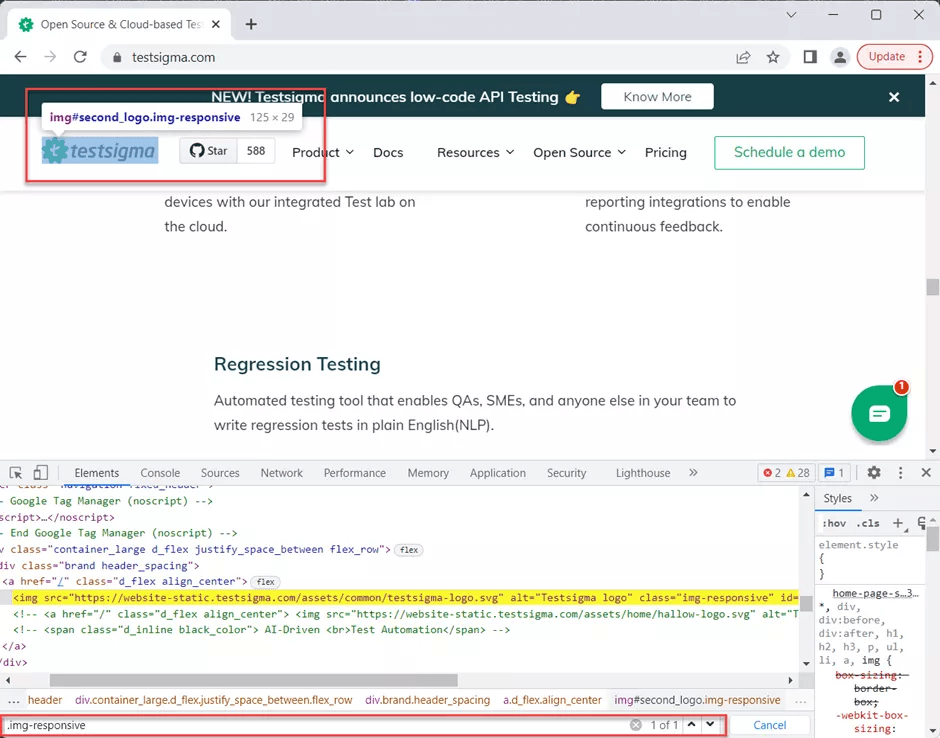This screenshot has width=940, height=738.
Task: Click the img#second_logo.img-responsive breadcrumb
Action: point(697,700)
